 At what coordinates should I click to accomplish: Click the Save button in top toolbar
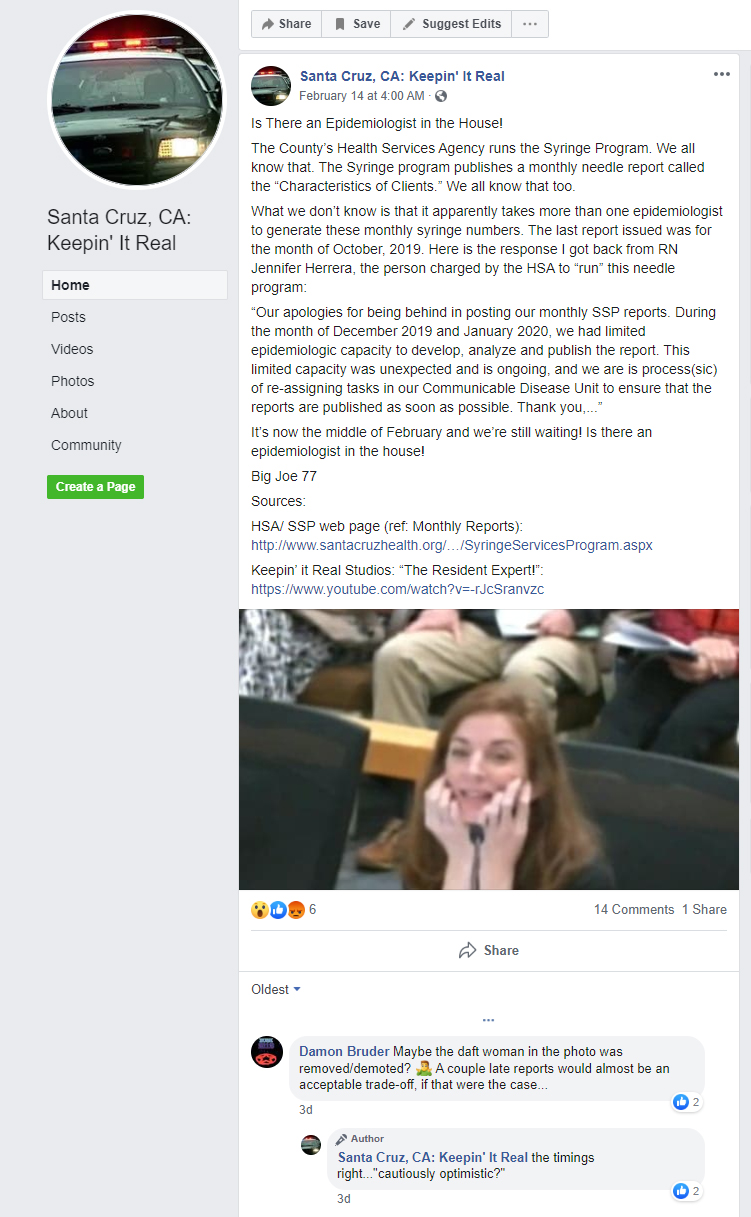tap(356, 24)
